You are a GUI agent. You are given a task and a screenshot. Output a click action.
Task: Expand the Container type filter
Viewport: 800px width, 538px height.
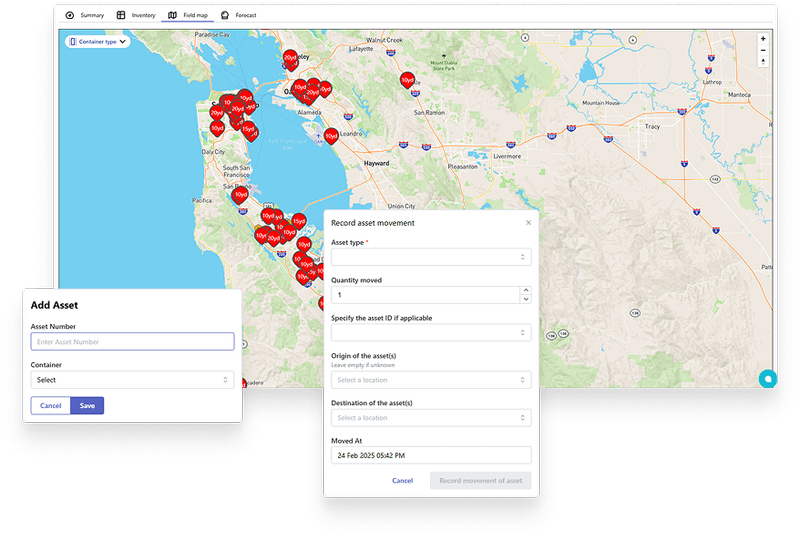click(98, 42)
